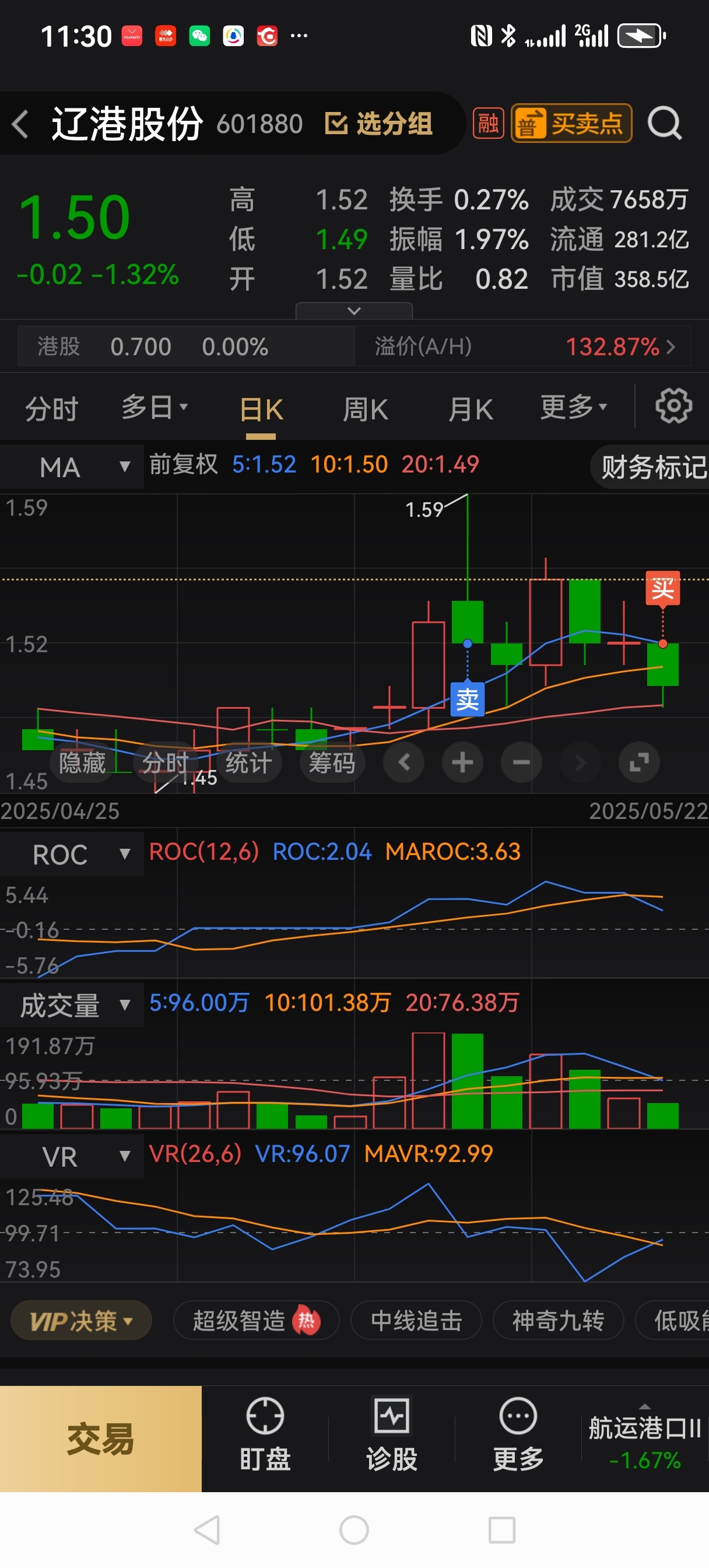Tap the 融 margin trading badge
Image resolution: width=709 pixels, height=1568 pixels.
click(488, 124)
